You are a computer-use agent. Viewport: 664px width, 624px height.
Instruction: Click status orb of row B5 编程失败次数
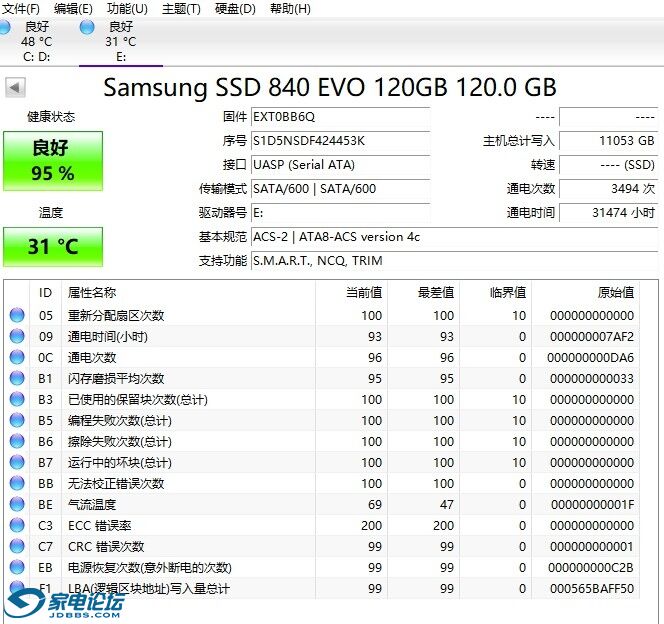click(17, 420)
